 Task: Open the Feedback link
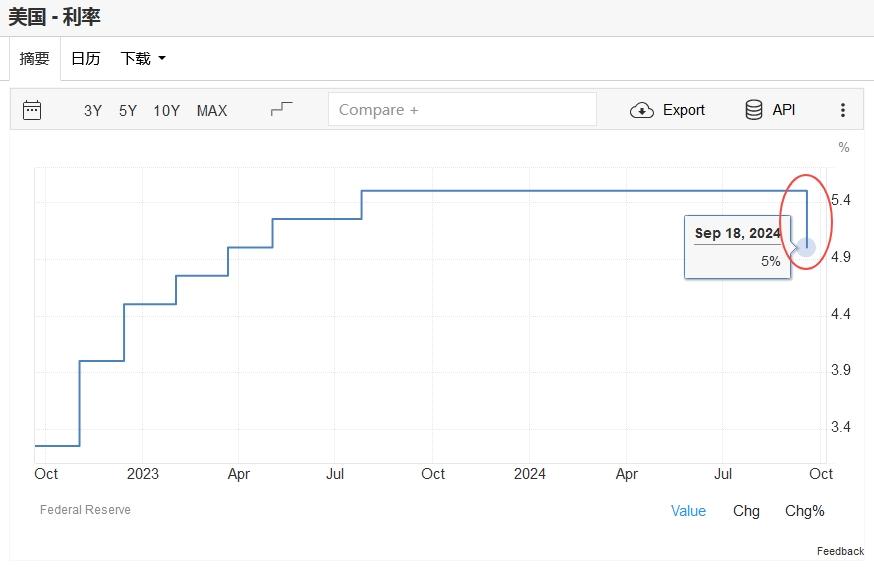click(840, 551)
